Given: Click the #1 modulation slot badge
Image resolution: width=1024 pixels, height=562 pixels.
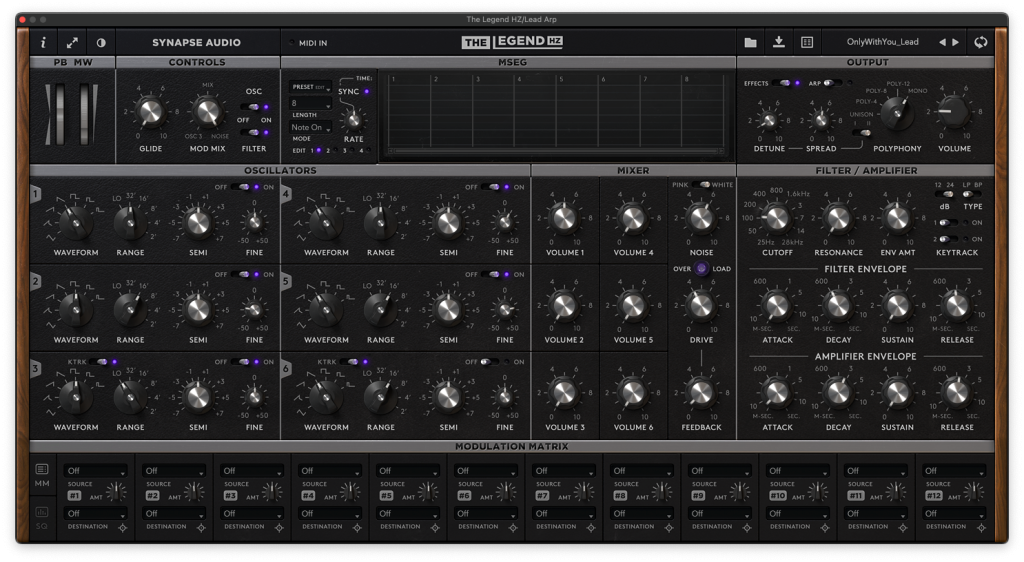Looking at the screenshot, I should tap(74, 496).
